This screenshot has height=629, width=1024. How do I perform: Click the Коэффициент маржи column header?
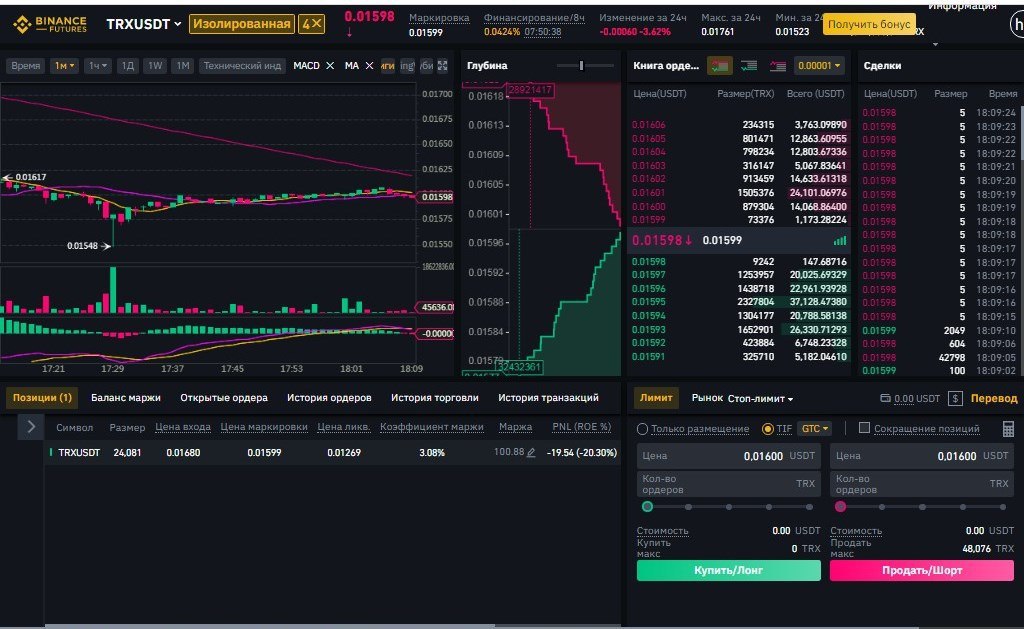[432, 427]
